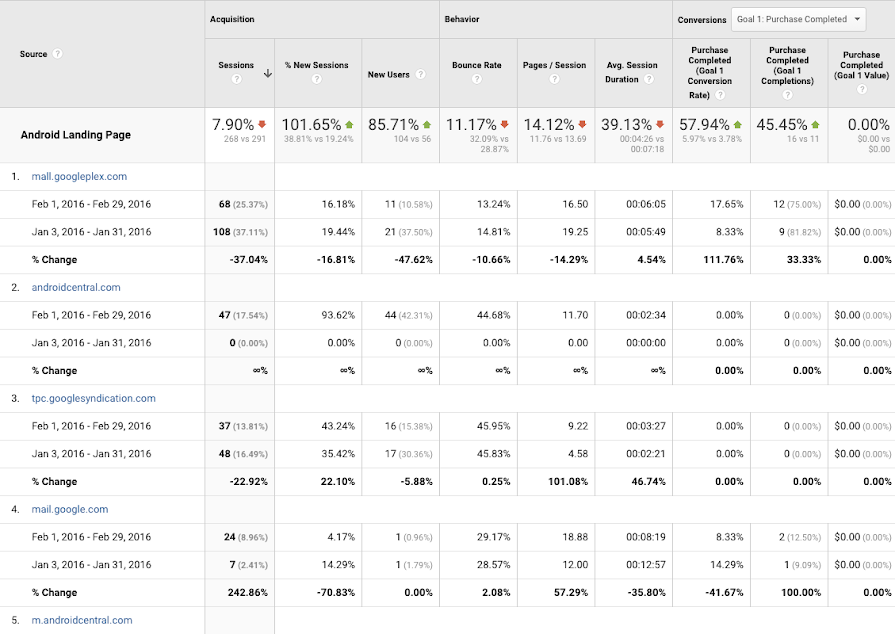
Task: Click the 37 sessions cell for tpc.googlesyndication.com
Action: [x=243, y=426]
